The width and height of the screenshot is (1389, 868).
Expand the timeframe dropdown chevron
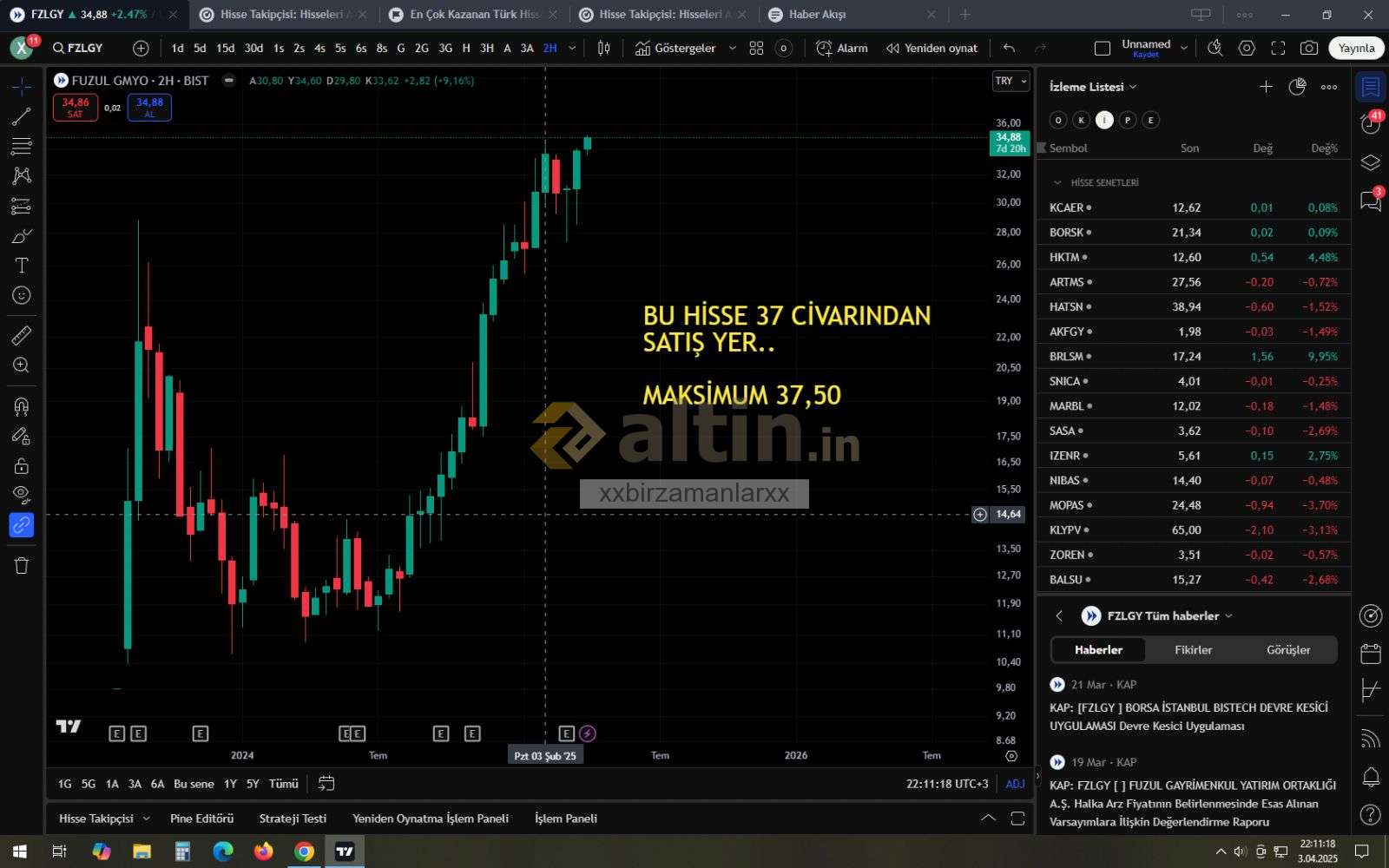coord(572,49)
